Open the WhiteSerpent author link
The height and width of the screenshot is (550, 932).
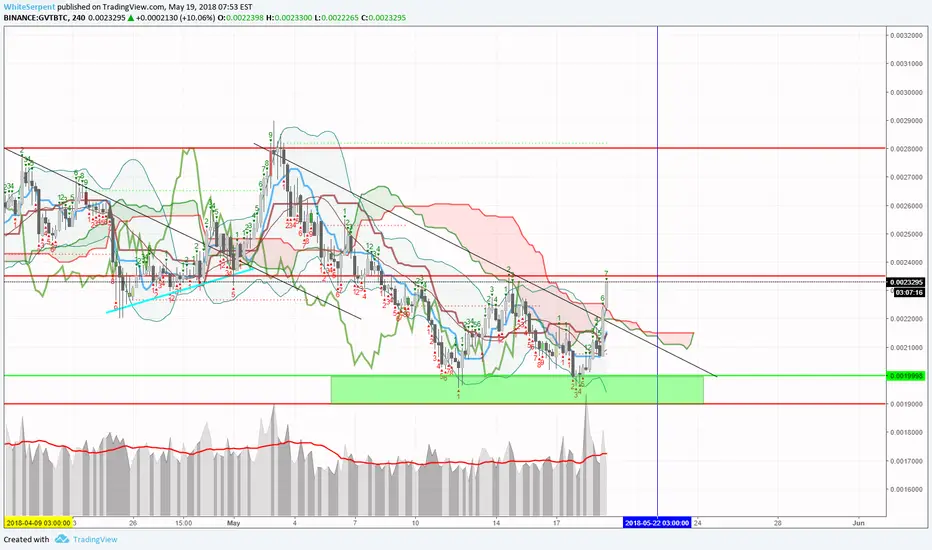point(30,7)
